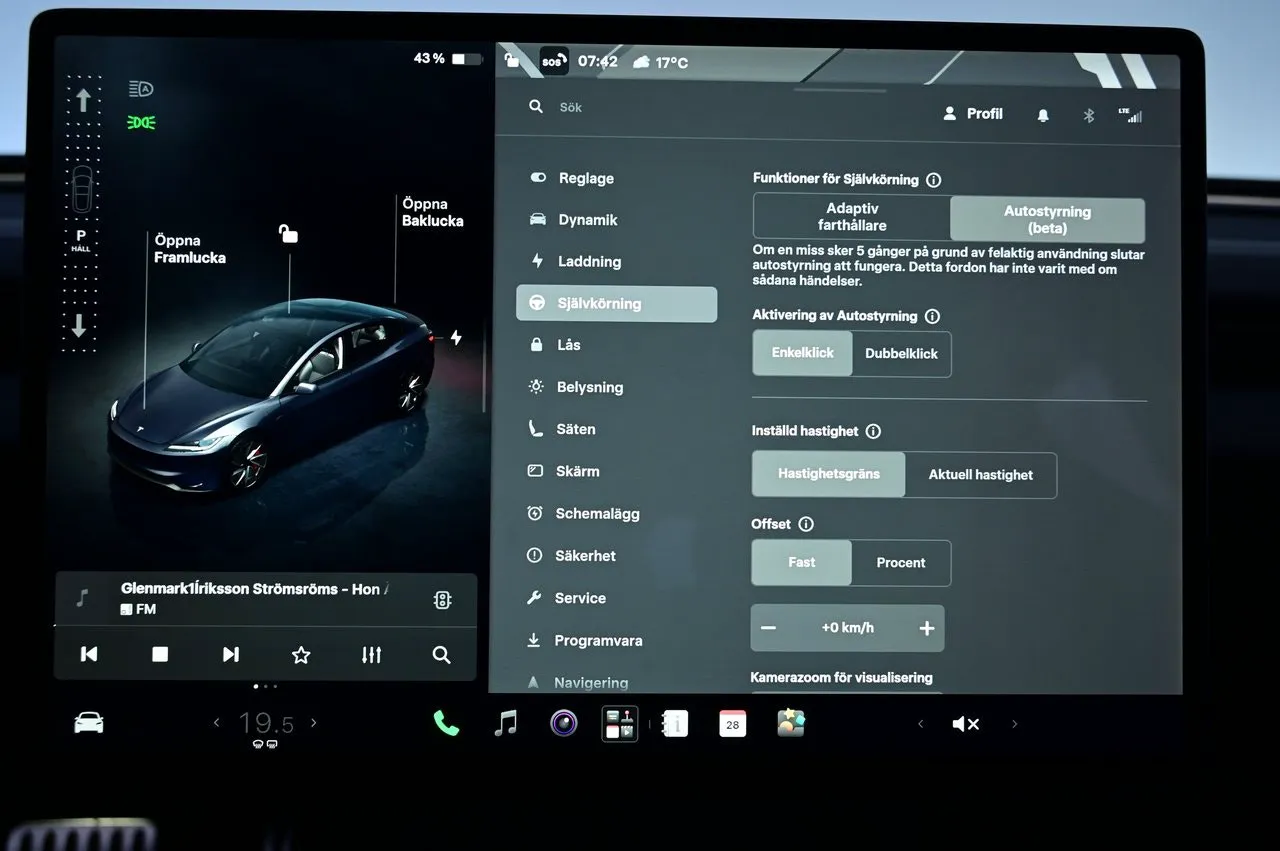This screenshot has height=851, width=1280.
Task: Tap Öppna Framlucka to open frunk
Action: (190, 249)
